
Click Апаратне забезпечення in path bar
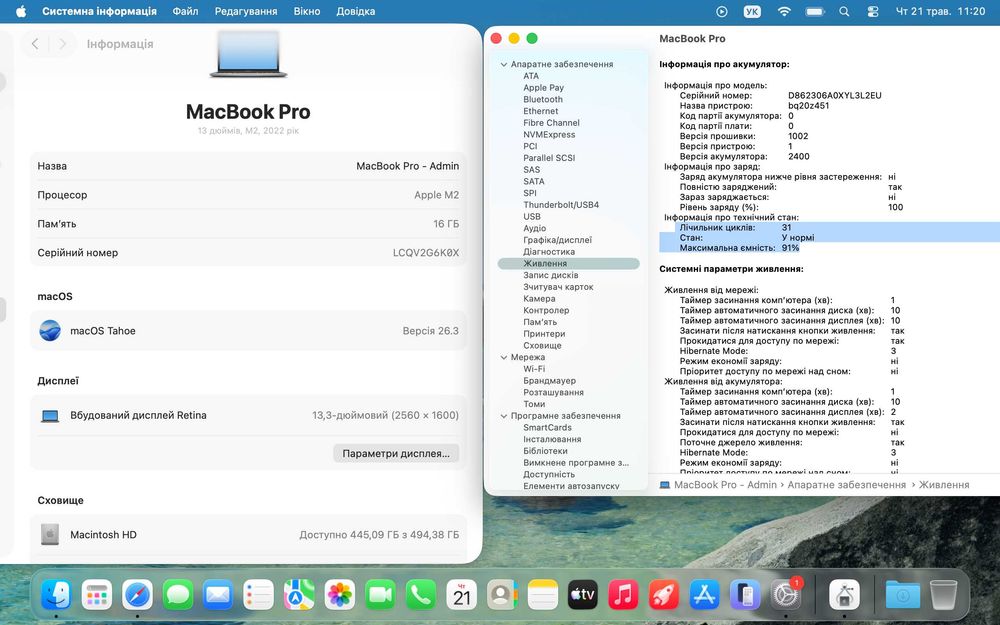tap(846, 485)
